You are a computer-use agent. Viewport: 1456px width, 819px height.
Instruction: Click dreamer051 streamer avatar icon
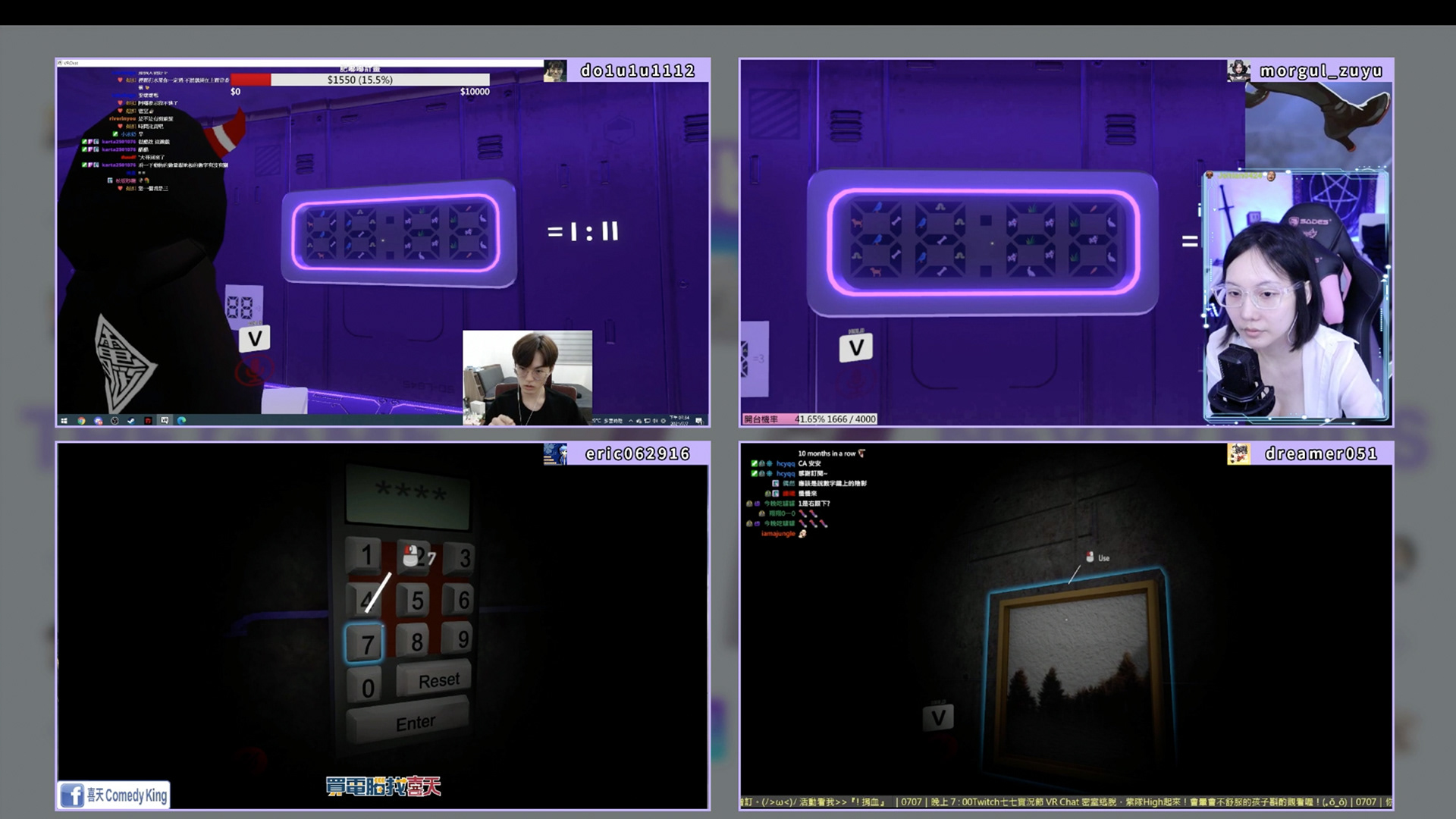pyautogui.click(x=1238, y=453)
